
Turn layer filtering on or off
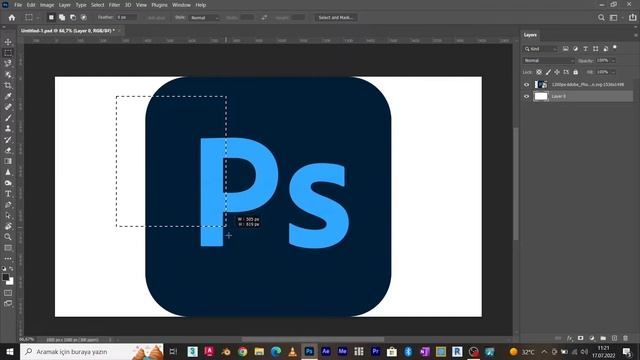click(615, 48)
